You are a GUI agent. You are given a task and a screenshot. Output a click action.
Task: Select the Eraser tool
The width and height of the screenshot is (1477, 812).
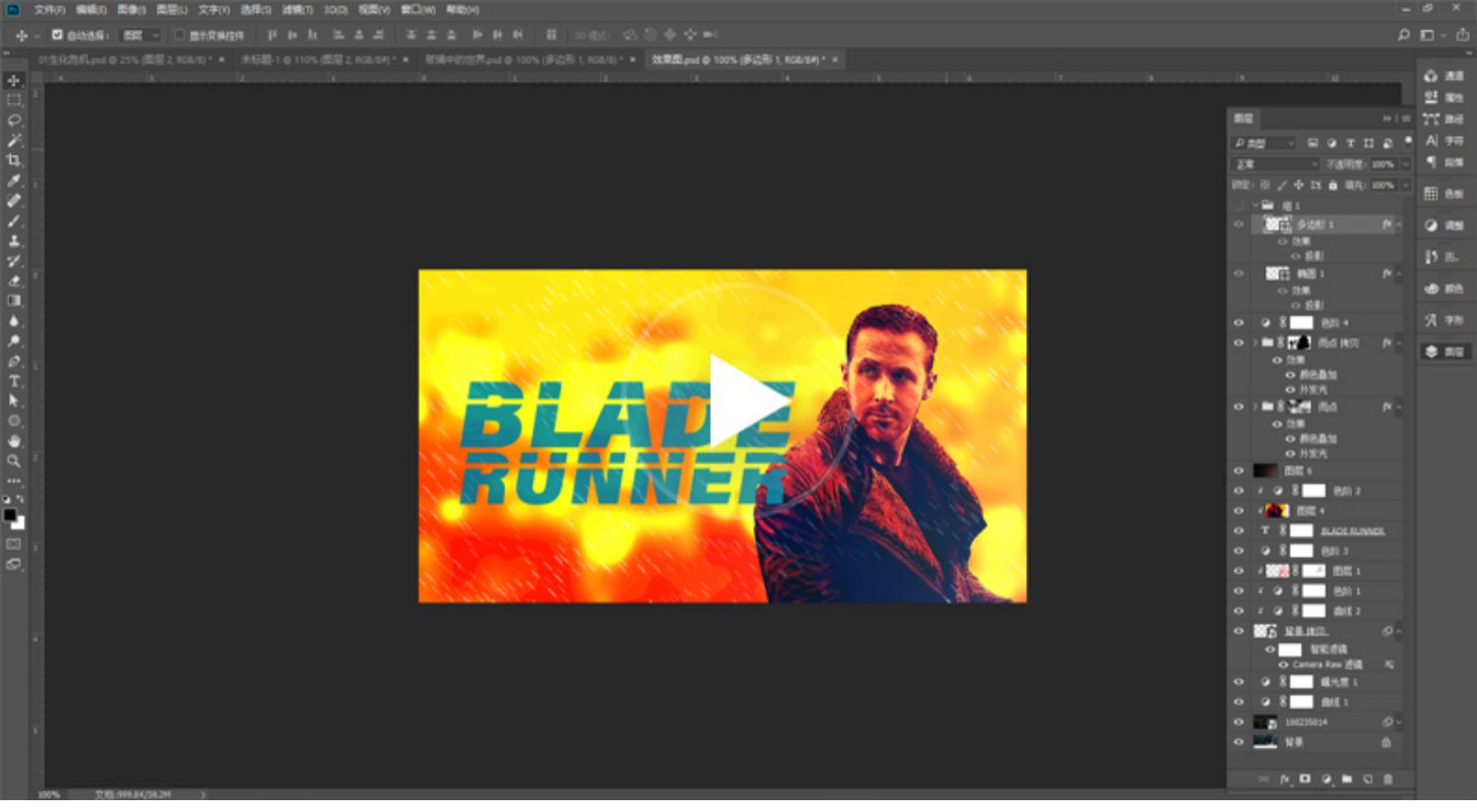click(14, 281)
